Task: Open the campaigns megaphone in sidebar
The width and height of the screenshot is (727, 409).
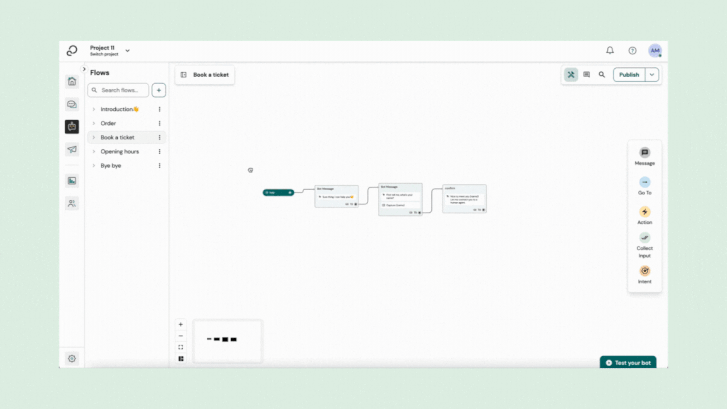Action: 72,150
